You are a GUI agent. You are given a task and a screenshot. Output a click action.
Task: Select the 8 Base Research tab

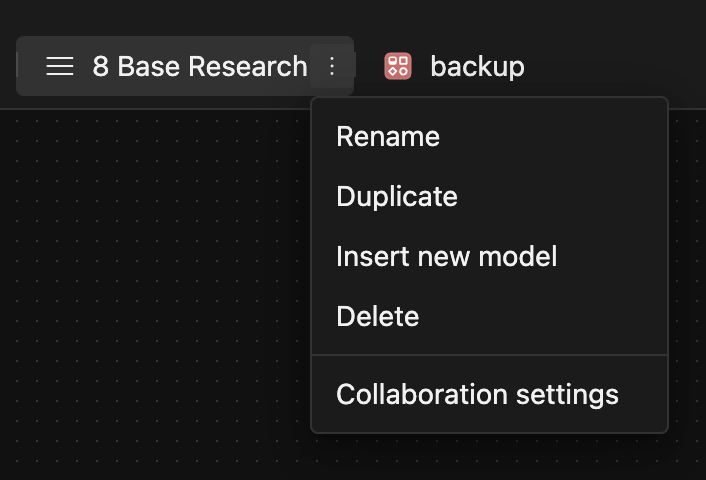point(200,67)
